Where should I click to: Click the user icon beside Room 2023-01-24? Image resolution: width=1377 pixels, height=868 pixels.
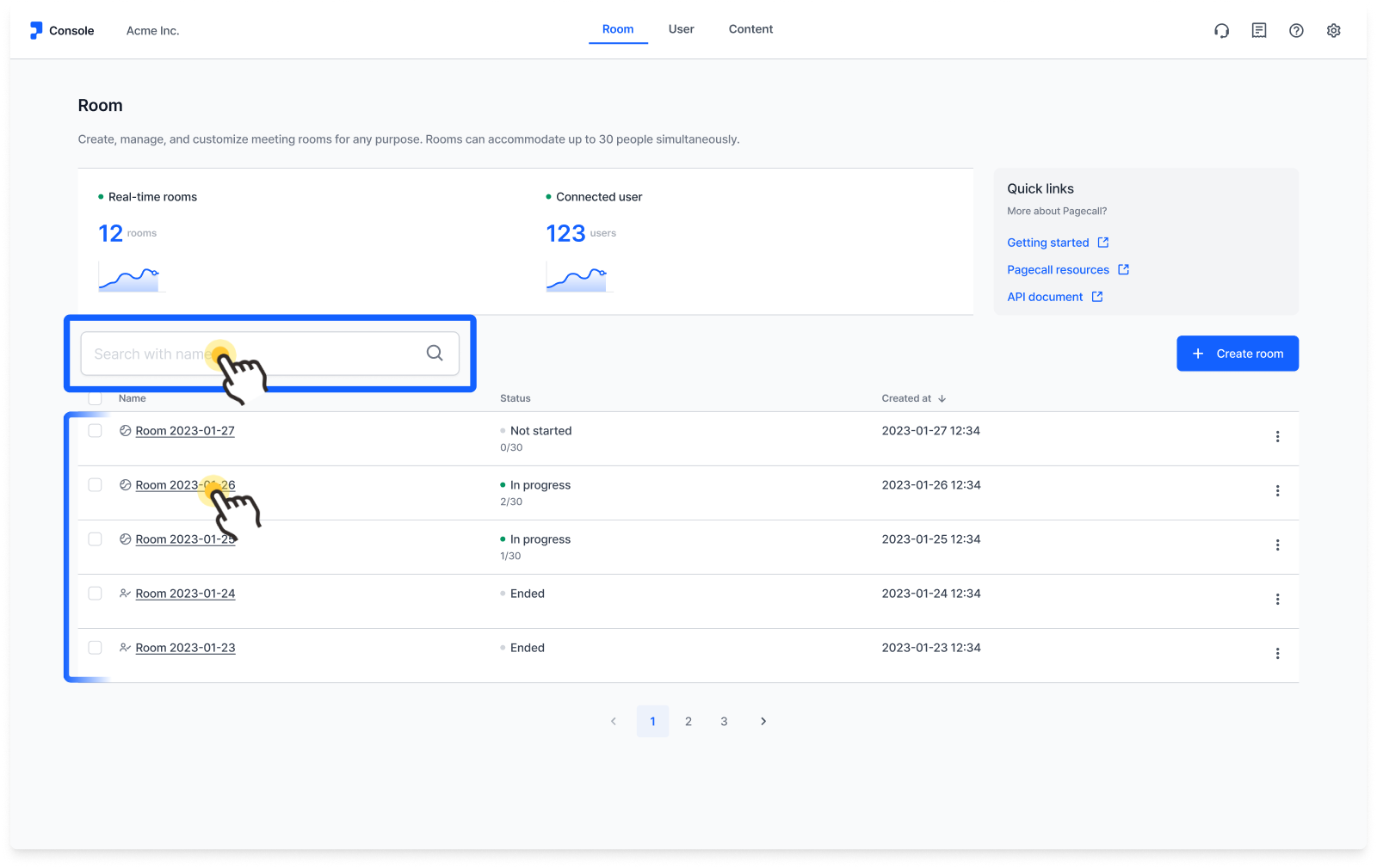click(125, 594)
